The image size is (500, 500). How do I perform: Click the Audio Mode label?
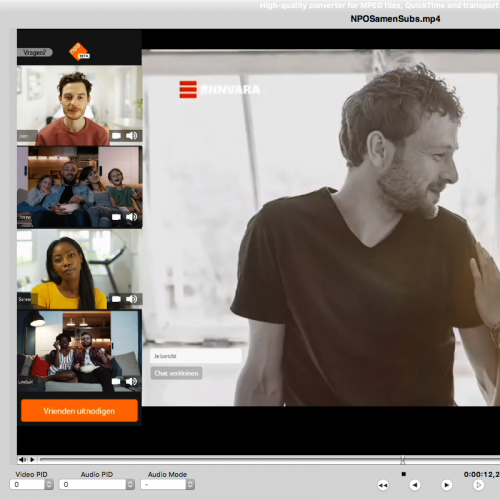(167, 474)
